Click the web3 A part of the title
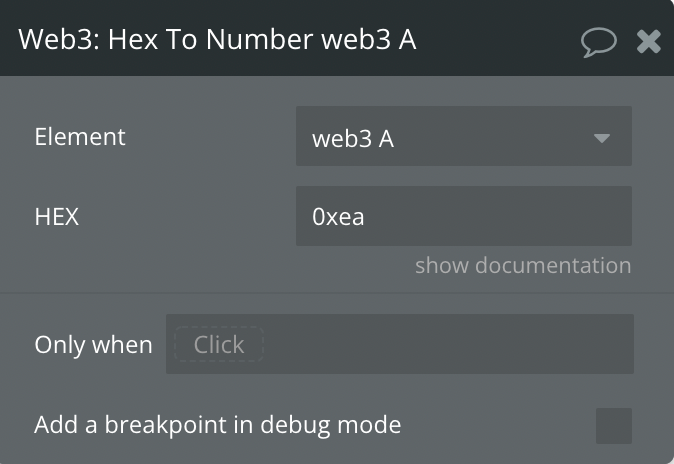Image resolution: width=674 pixels, height=464 pixels. point(368,39)
